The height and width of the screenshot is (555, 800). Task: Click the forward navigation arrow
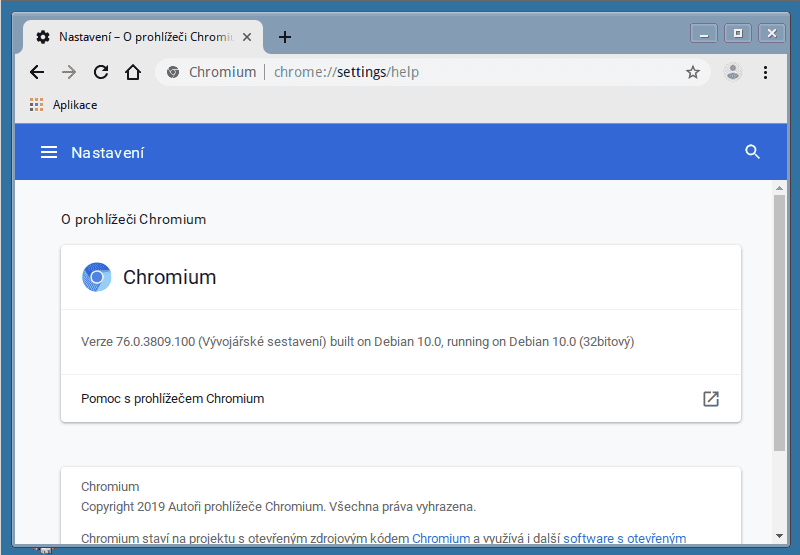[x=69, y=72]
